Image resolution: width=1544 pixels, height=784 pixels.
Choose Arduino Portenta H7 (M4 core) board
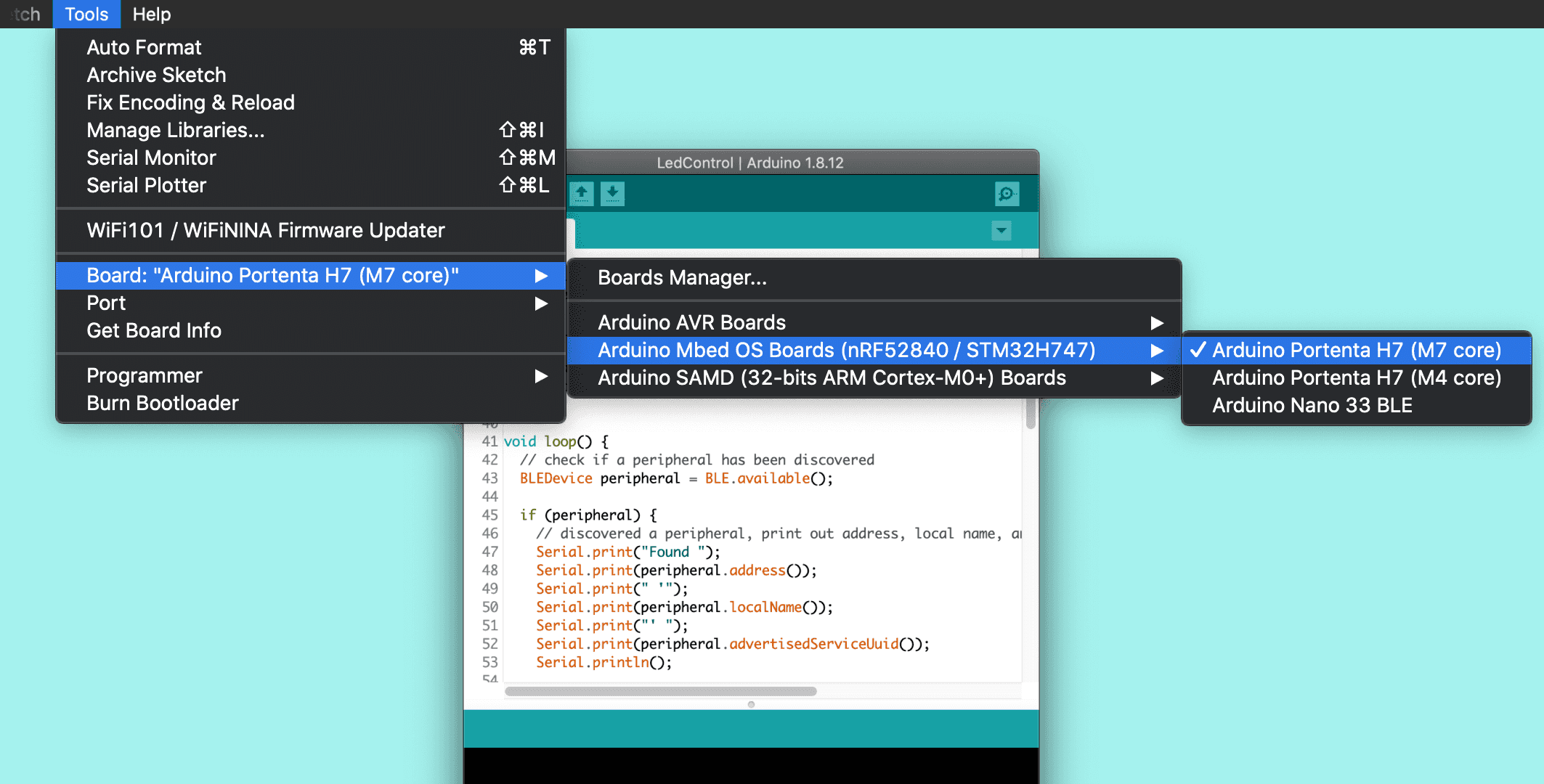coord(1356,377)
